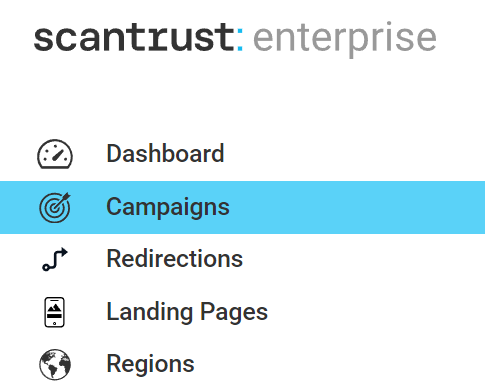Click the arrow tip on Campaigns target icon
This screenshot has height=390, width=485.
pos(66,197)
